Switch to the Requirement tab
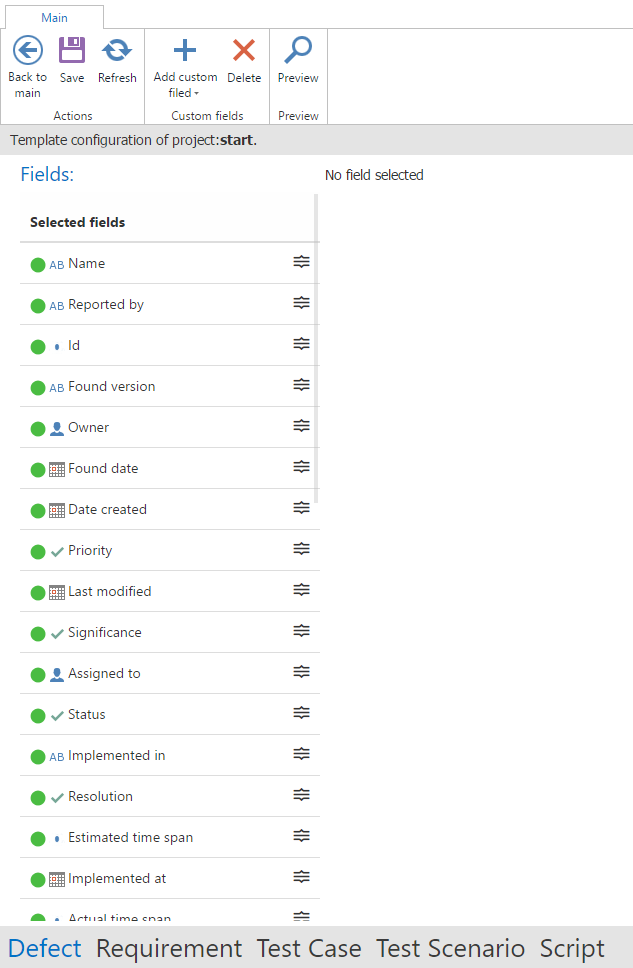633x968 pixels. tap(169, 948)
